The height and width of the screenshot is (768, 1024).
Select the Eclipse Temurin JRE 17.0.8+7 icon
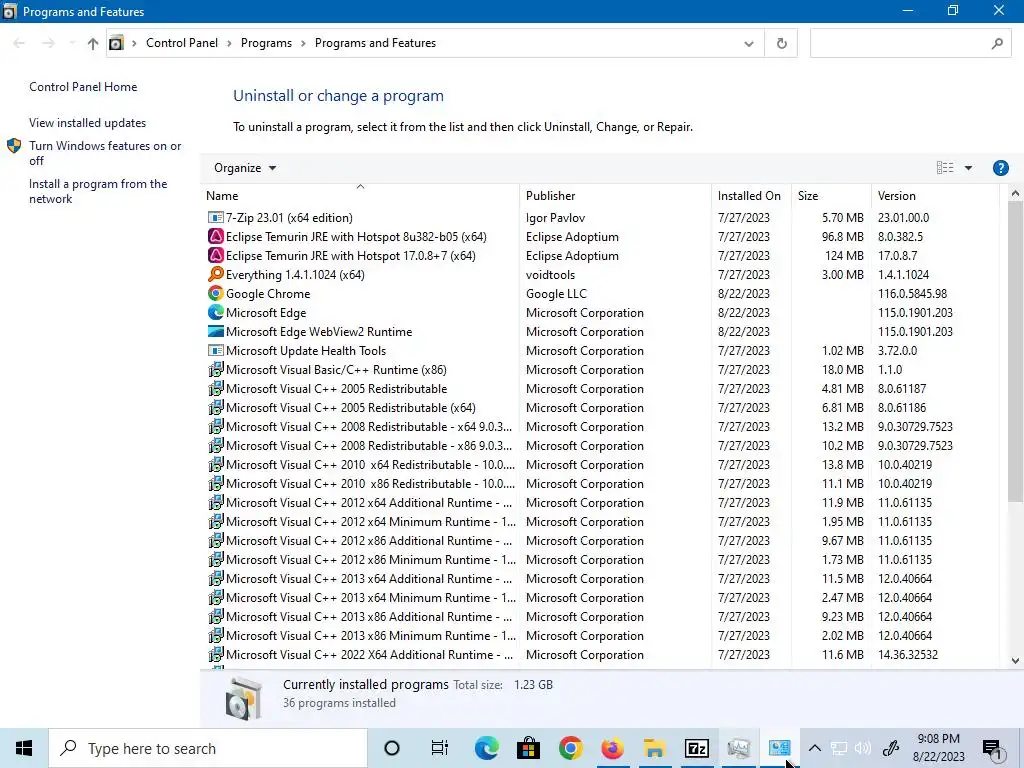[x=216, y=255]
